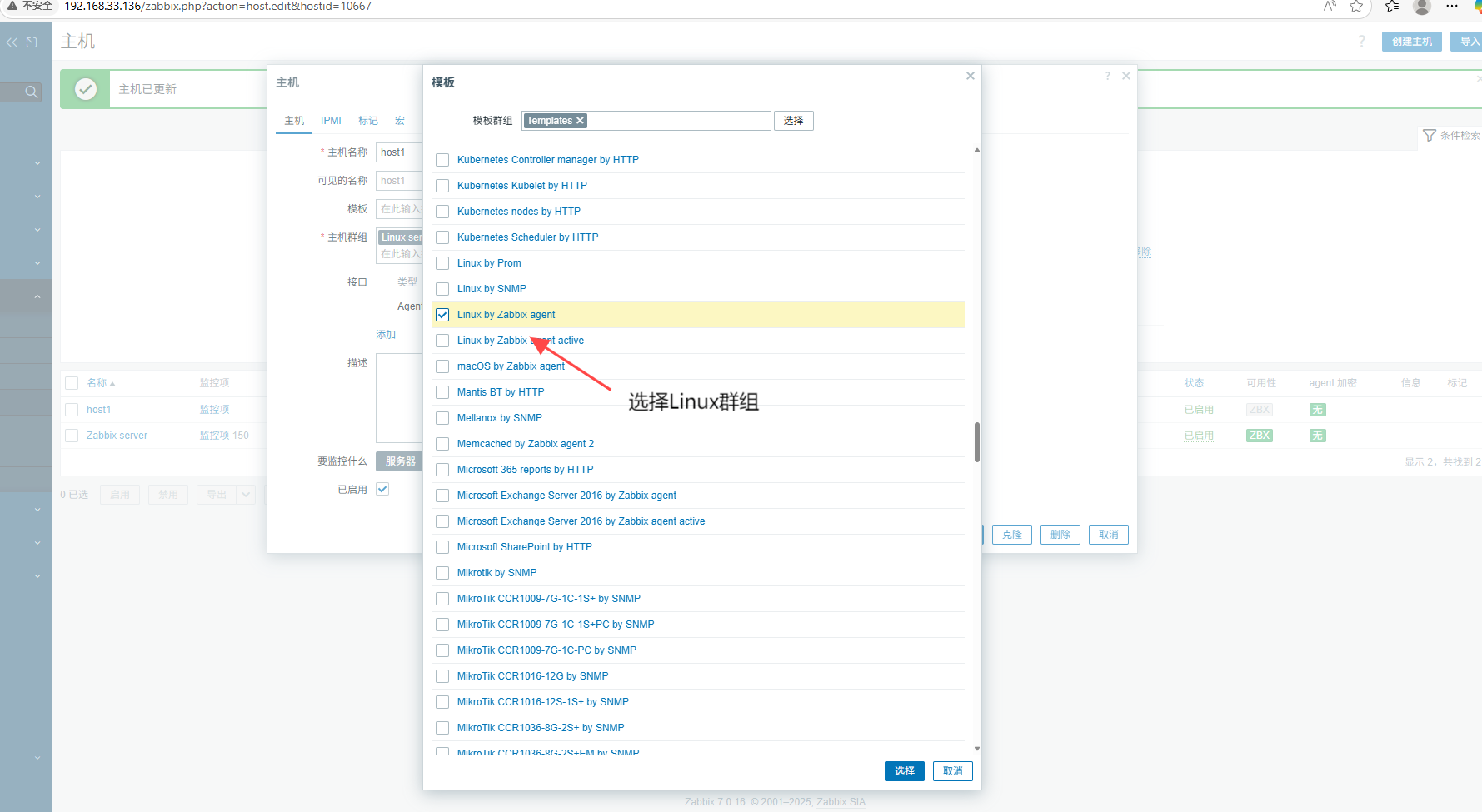Click the browser address bar URL

click(x=218, y=7)
